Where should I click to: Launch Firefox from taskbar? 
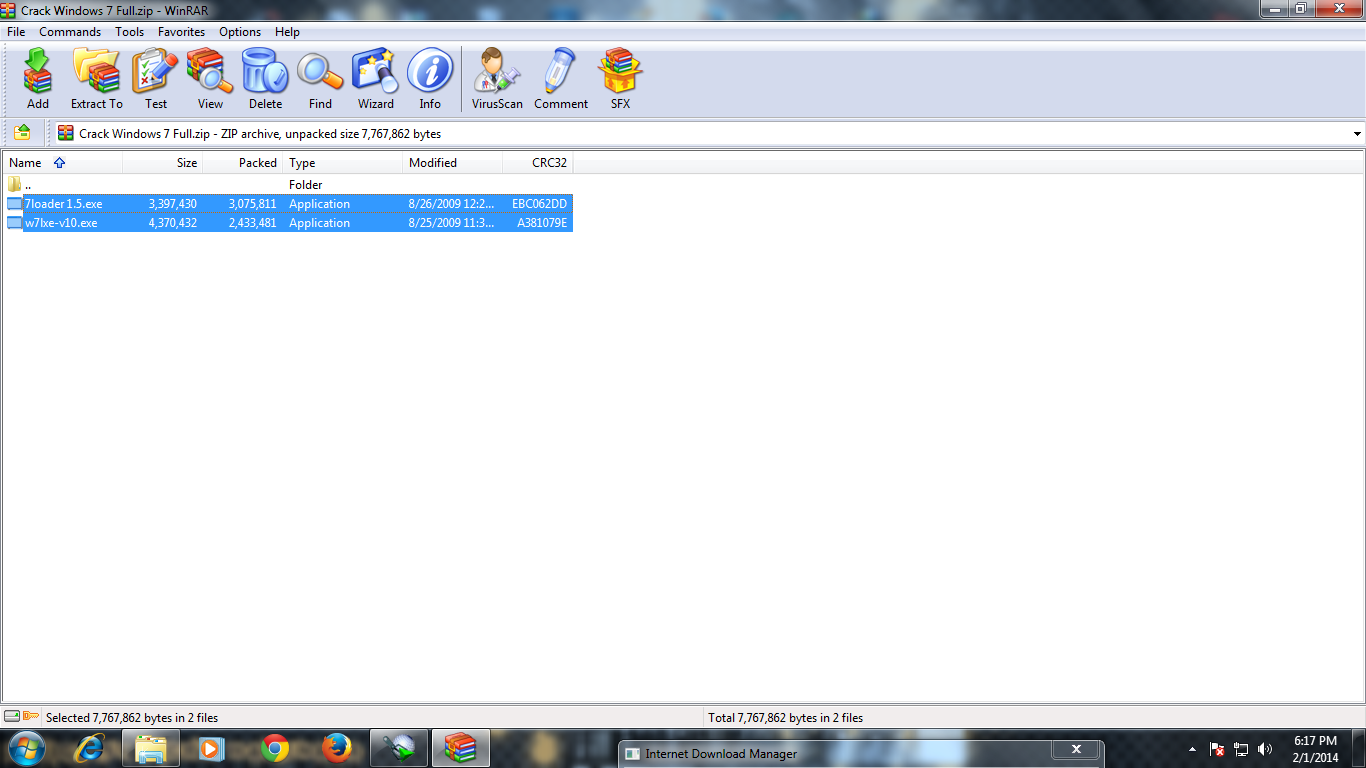click(x=337, y=748)
